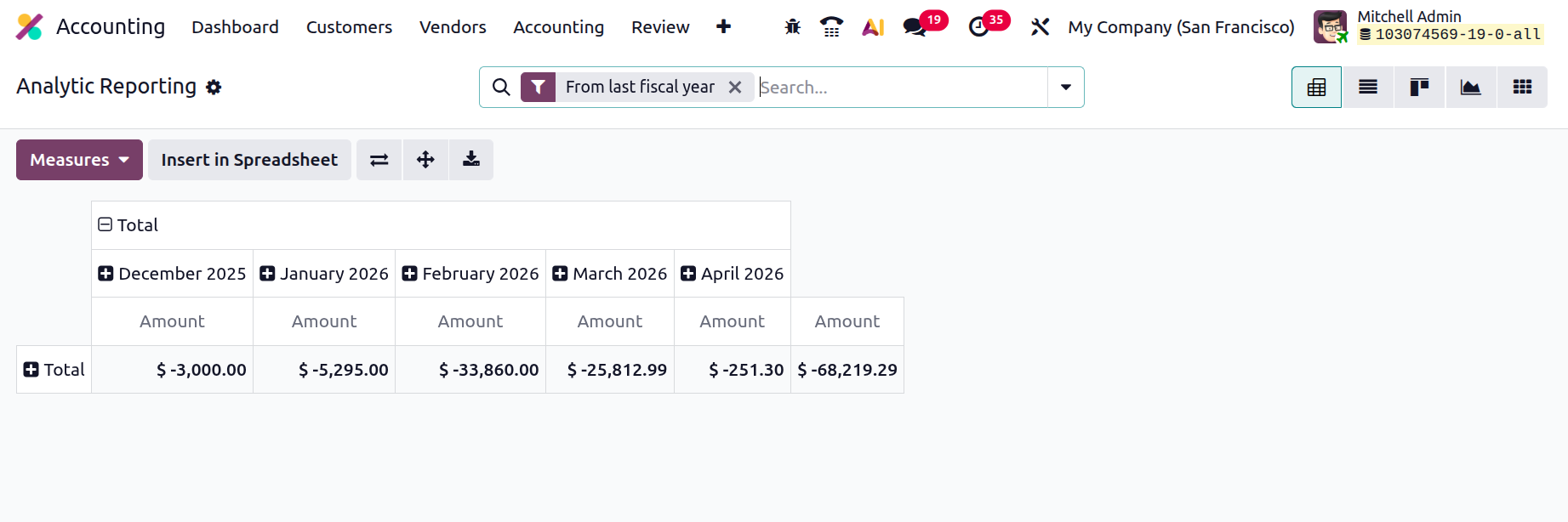Open the Review menu
Screen dimensions: 1568x522
660,27
